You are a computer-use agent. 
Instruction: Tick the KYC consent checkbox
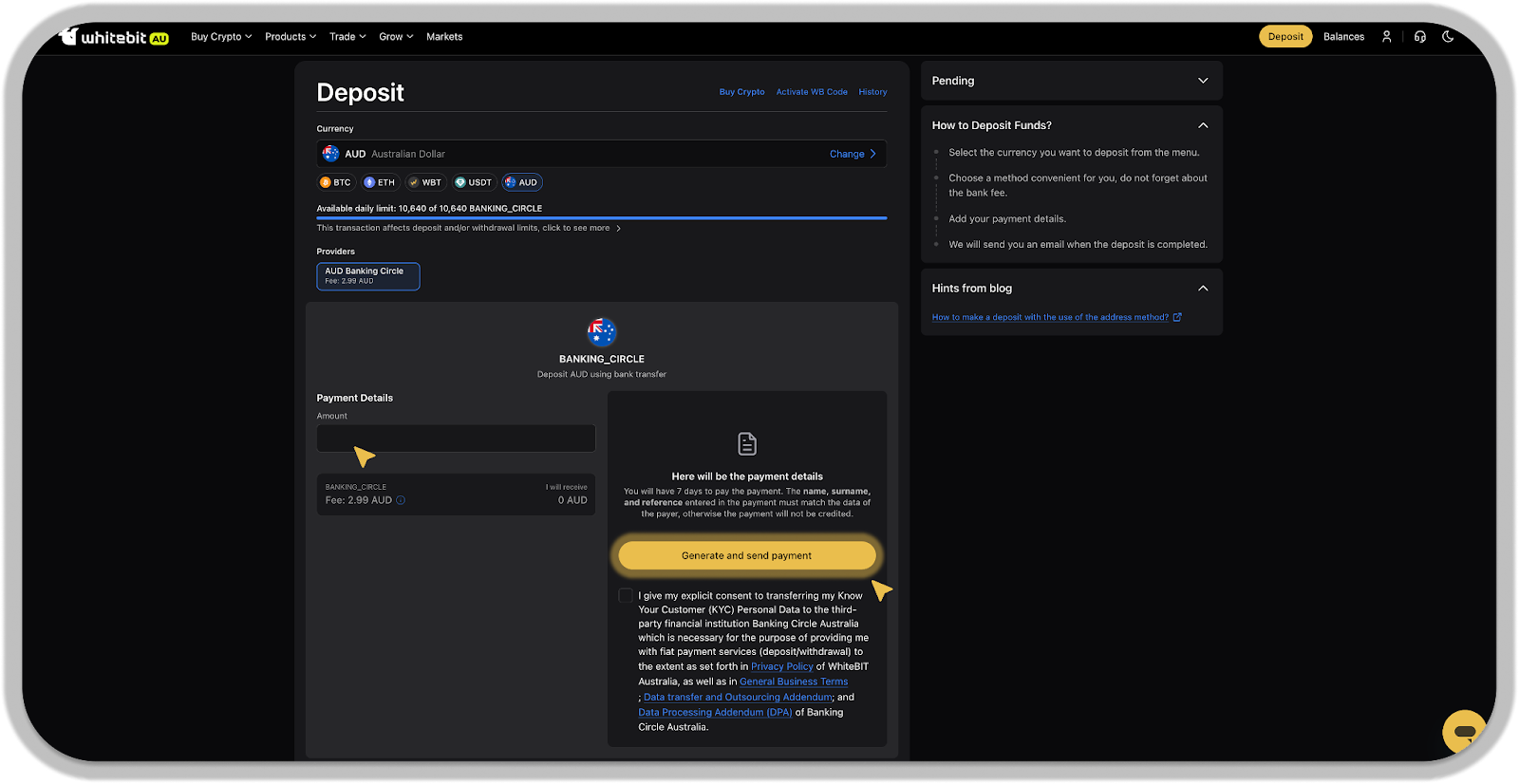(625, 595)
